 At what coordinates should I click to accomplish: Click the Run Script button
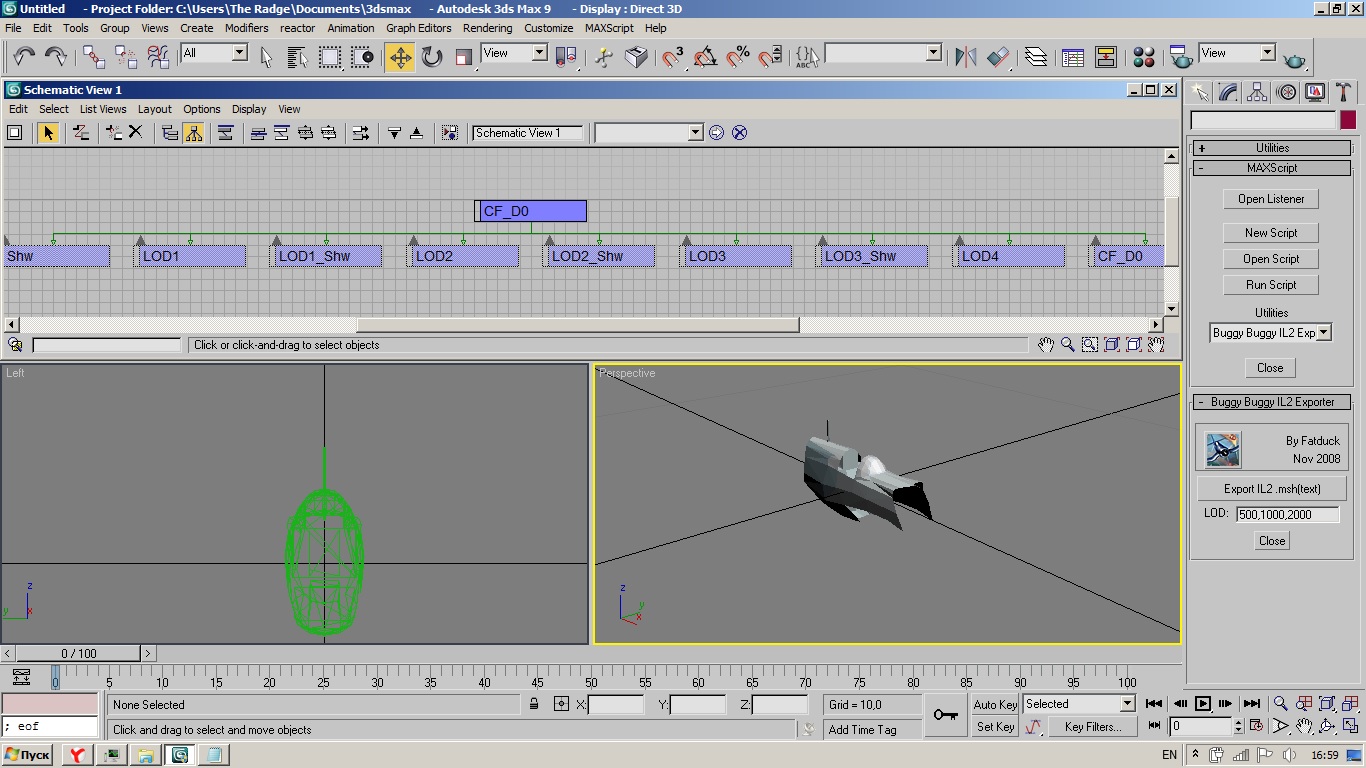coord(1270,285)
